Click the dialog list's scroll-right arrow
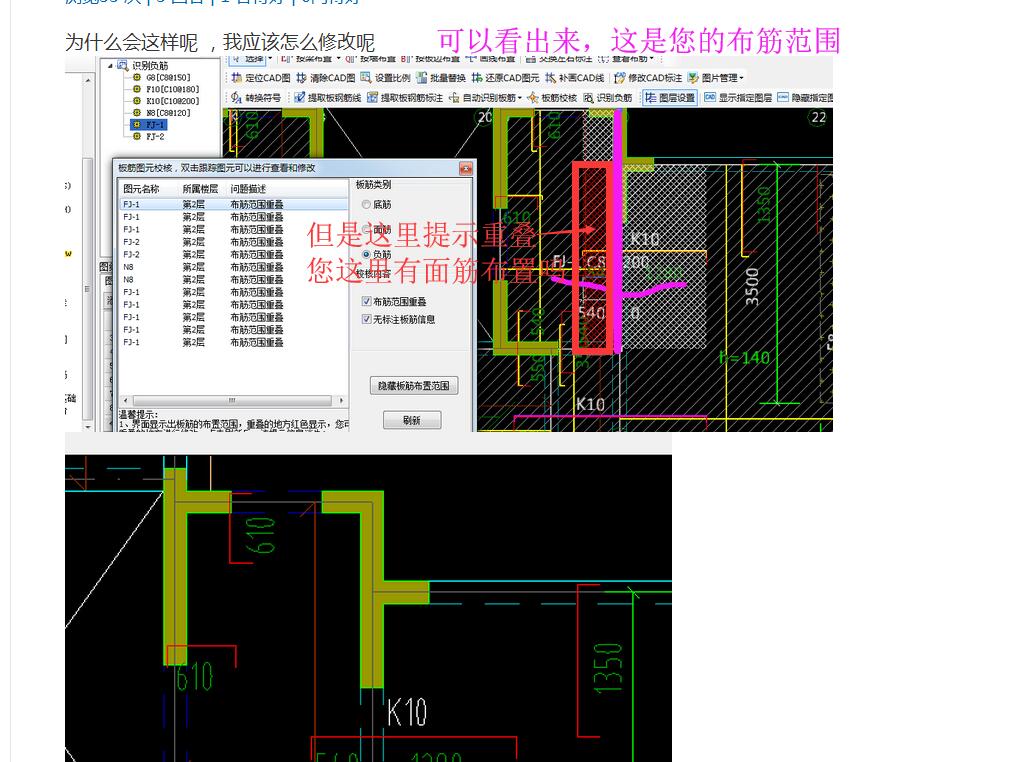The image size is (1032, 762). 341,400
